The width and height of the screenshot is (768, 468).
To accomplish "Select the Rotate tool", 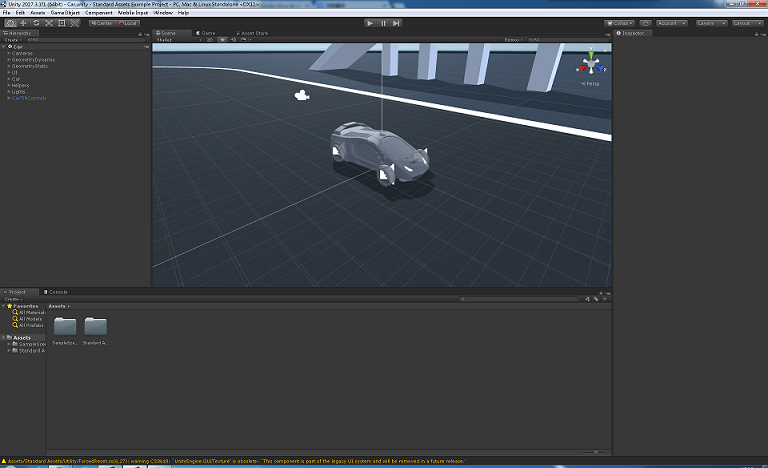I will coord(36,22).
